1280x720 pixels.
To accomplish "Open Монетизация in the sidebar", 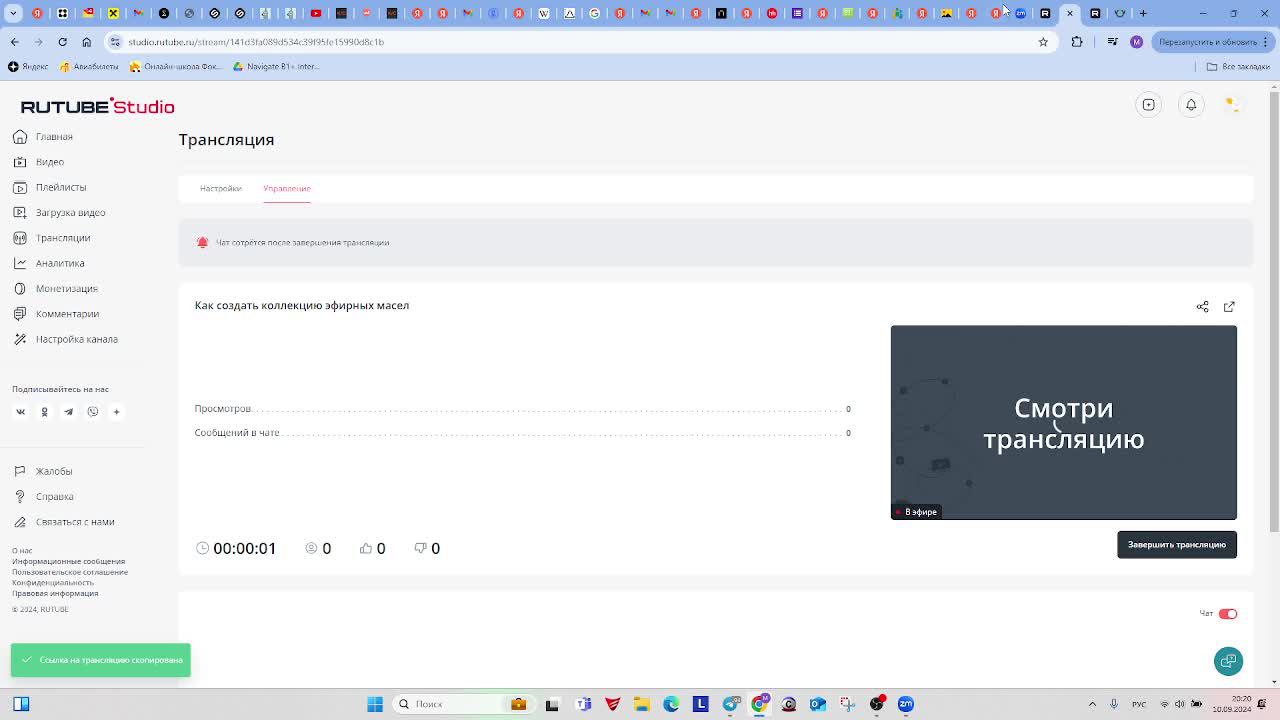I will click(x=56, y=288).
